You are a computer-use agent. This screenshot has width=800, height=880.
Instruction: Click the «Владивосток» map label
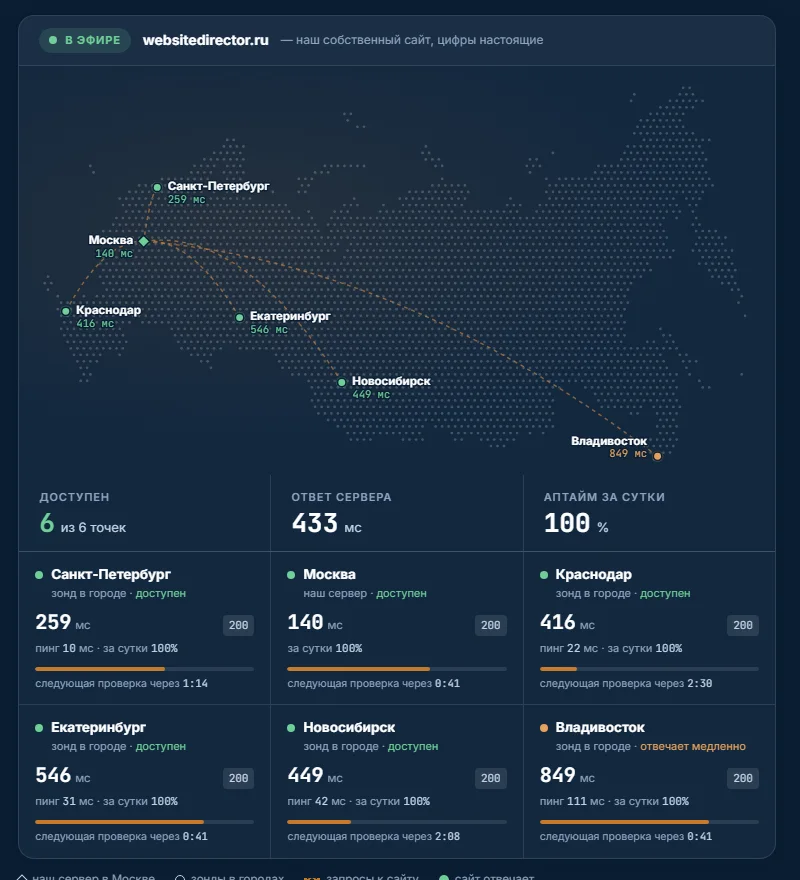pyautogui.click(x=609, y=441)
